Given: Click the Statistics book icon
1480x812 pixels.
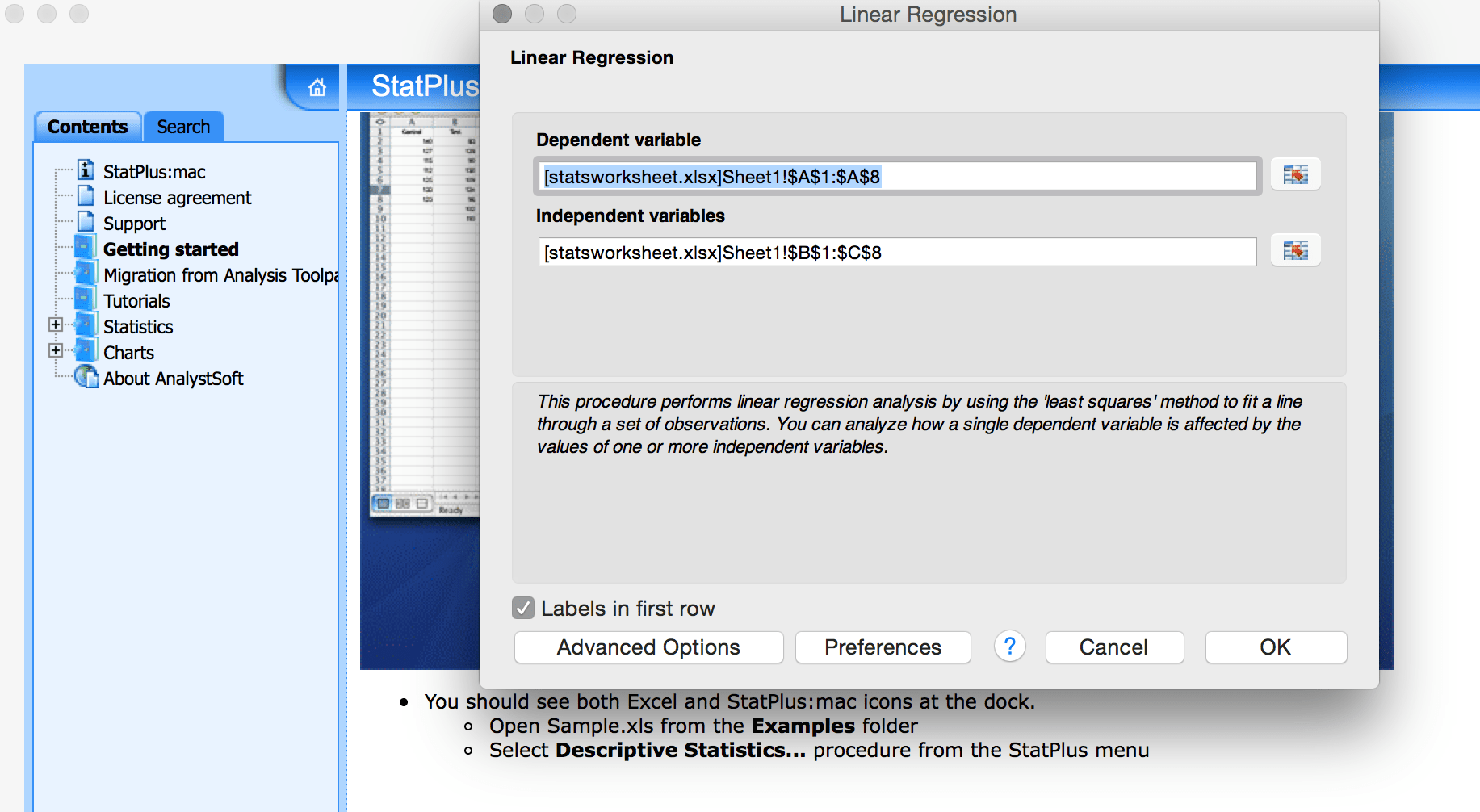Looking at the screenshot, I should click(86, 325).
